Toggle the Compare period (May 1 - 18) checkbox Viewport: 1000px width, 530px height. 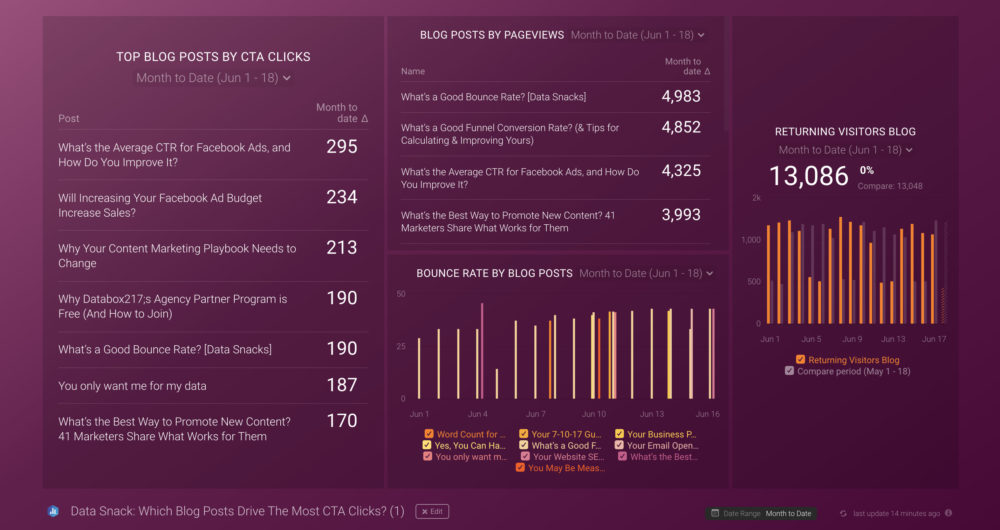pos(790,371)
